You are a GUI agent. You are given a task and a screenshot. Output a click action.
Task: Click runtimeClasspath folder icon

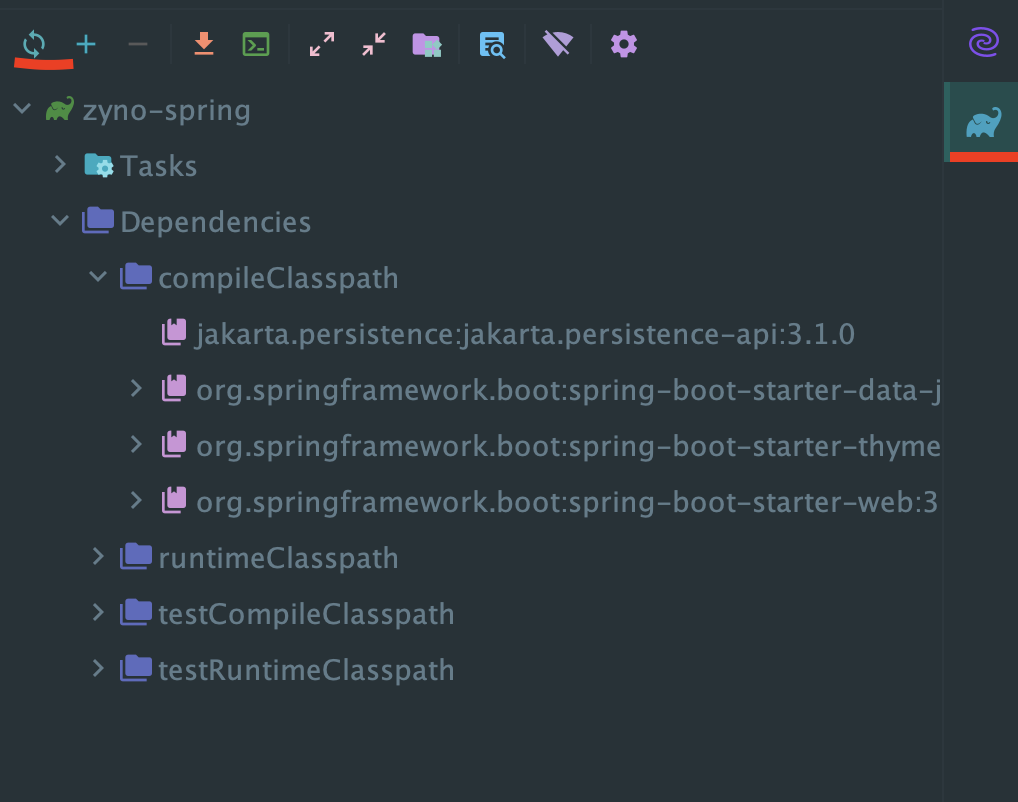[x=136, y=556]
